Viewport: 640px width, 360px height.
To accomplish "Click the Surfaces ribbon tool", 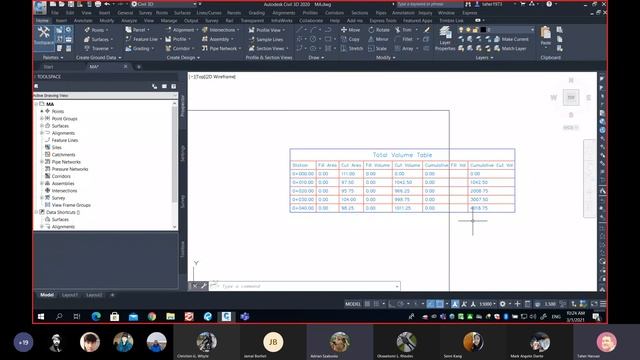I will (98, 39).
